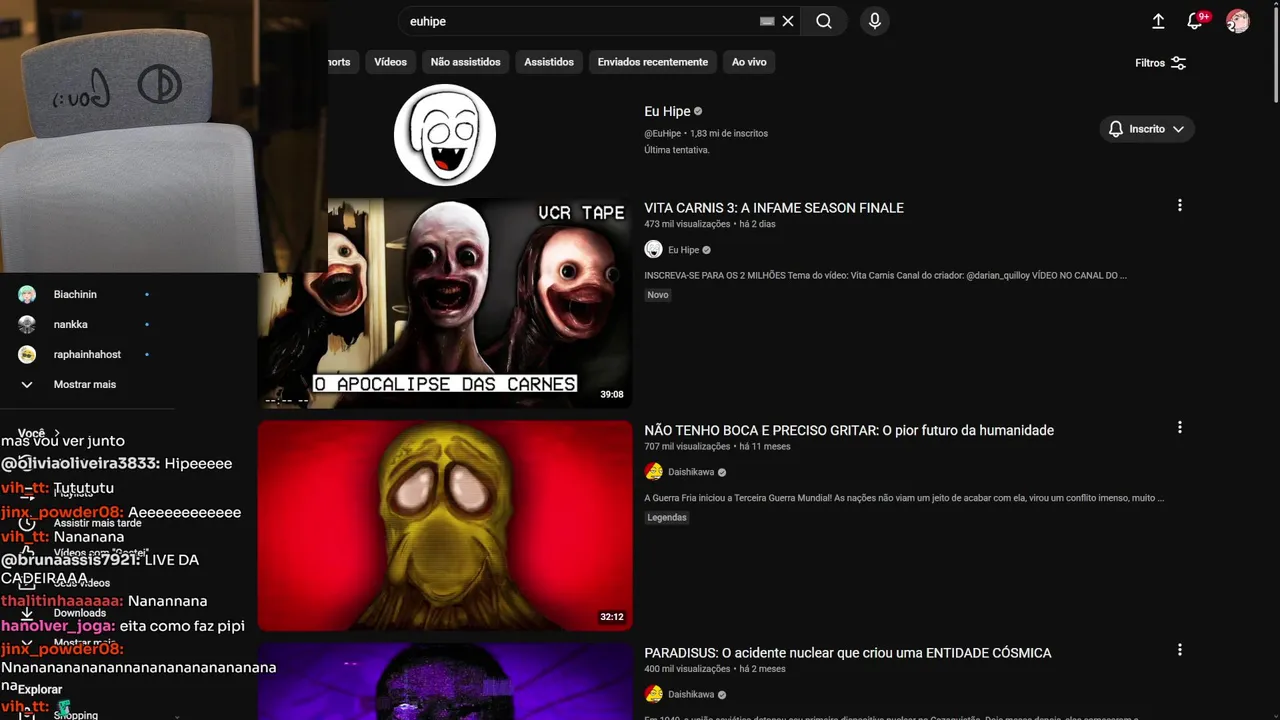Click the Explorar sidebar heading
Image resolution: width=1280 pixels, height=720 pixels.
(40, 689)
